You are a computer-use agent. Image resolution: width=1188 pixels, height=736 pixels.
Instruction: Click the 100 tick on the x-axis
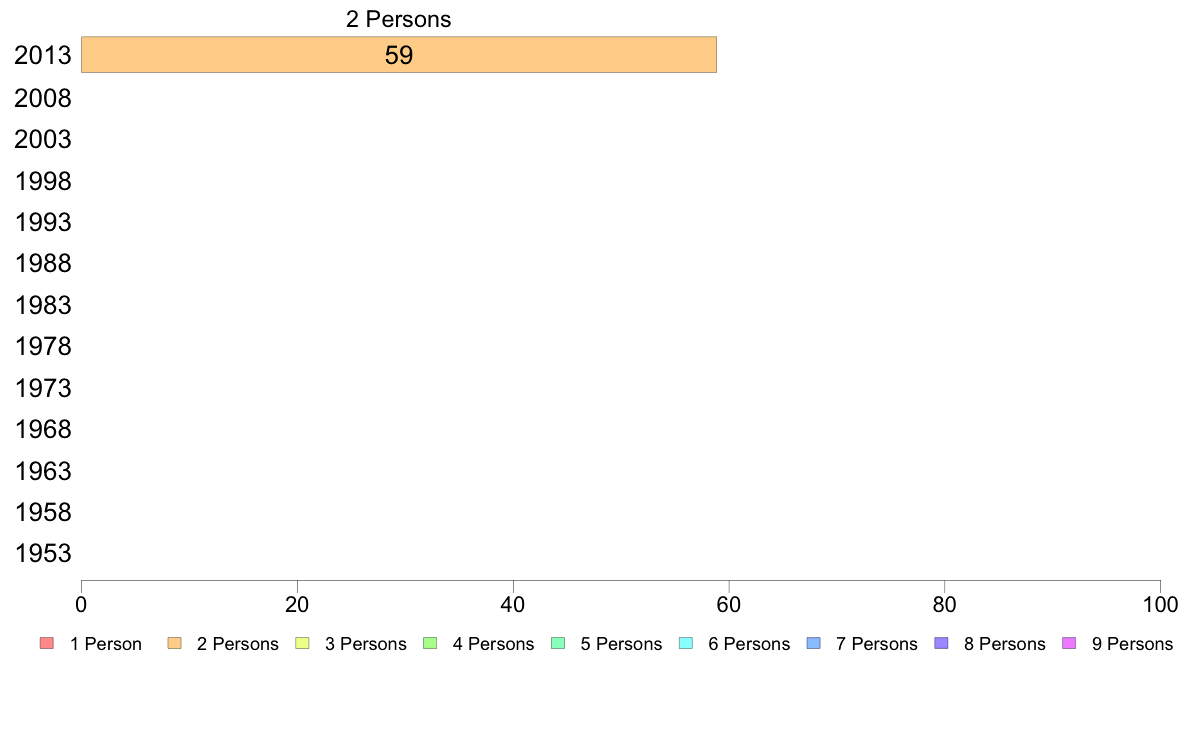point(1160,604)
